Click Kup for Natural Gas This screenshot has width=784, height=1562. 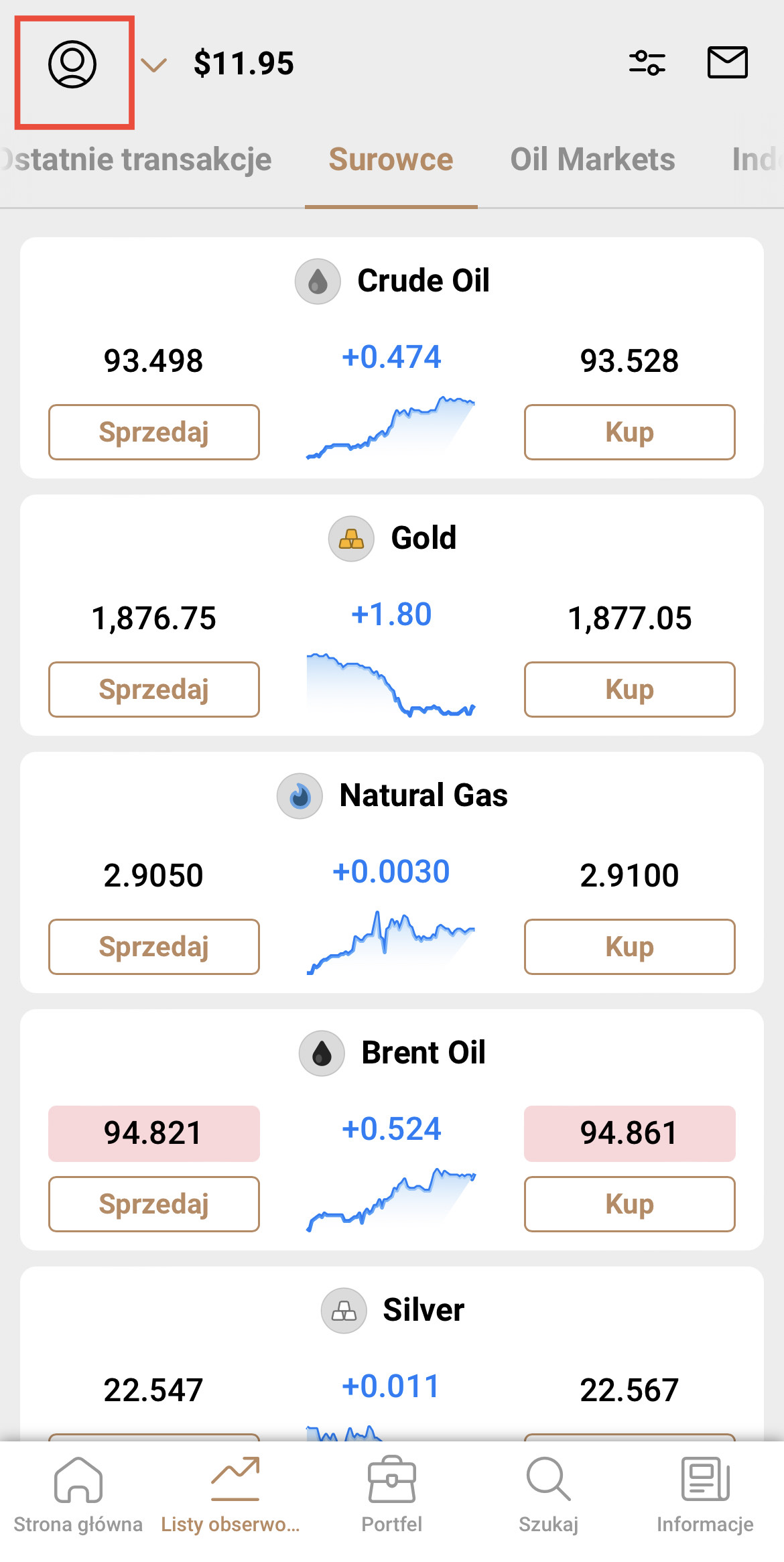coord(630,947)
